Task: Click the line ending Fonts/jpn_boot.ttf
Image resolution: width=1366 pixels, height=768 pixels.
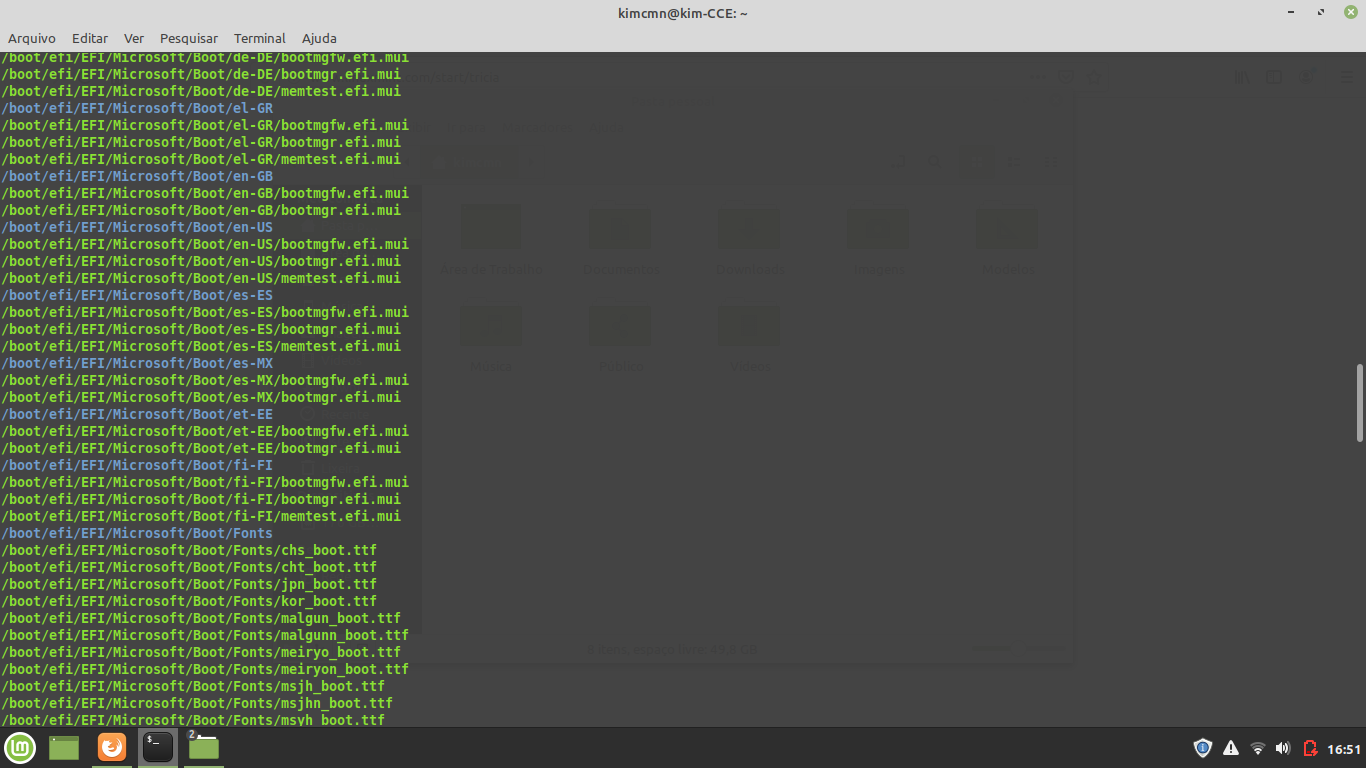Action: coord(189,584)
